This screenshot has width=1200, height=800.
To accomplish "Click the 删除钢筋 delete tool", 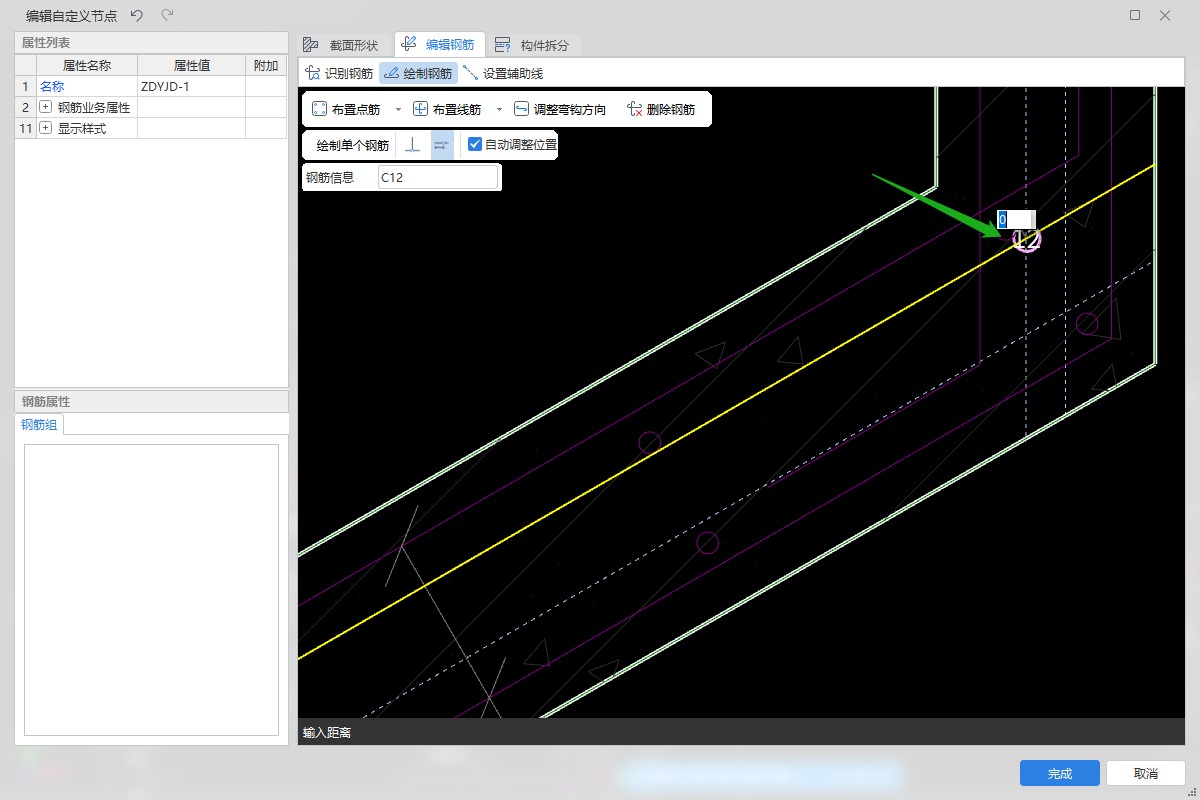I will click(660, 109).
